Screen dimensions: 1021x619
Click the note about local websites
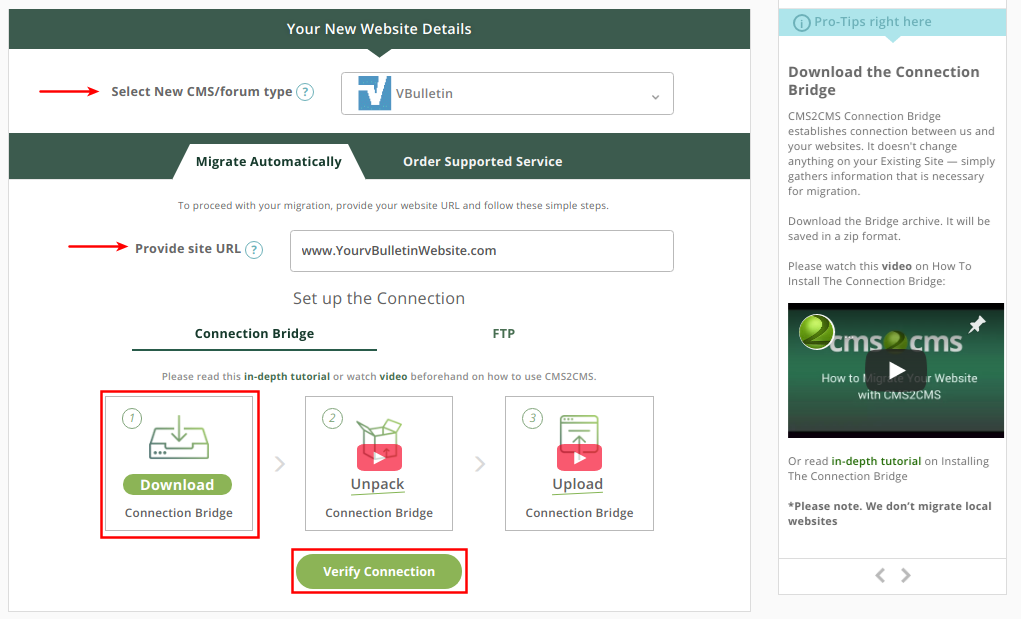(x=889, y=514)
